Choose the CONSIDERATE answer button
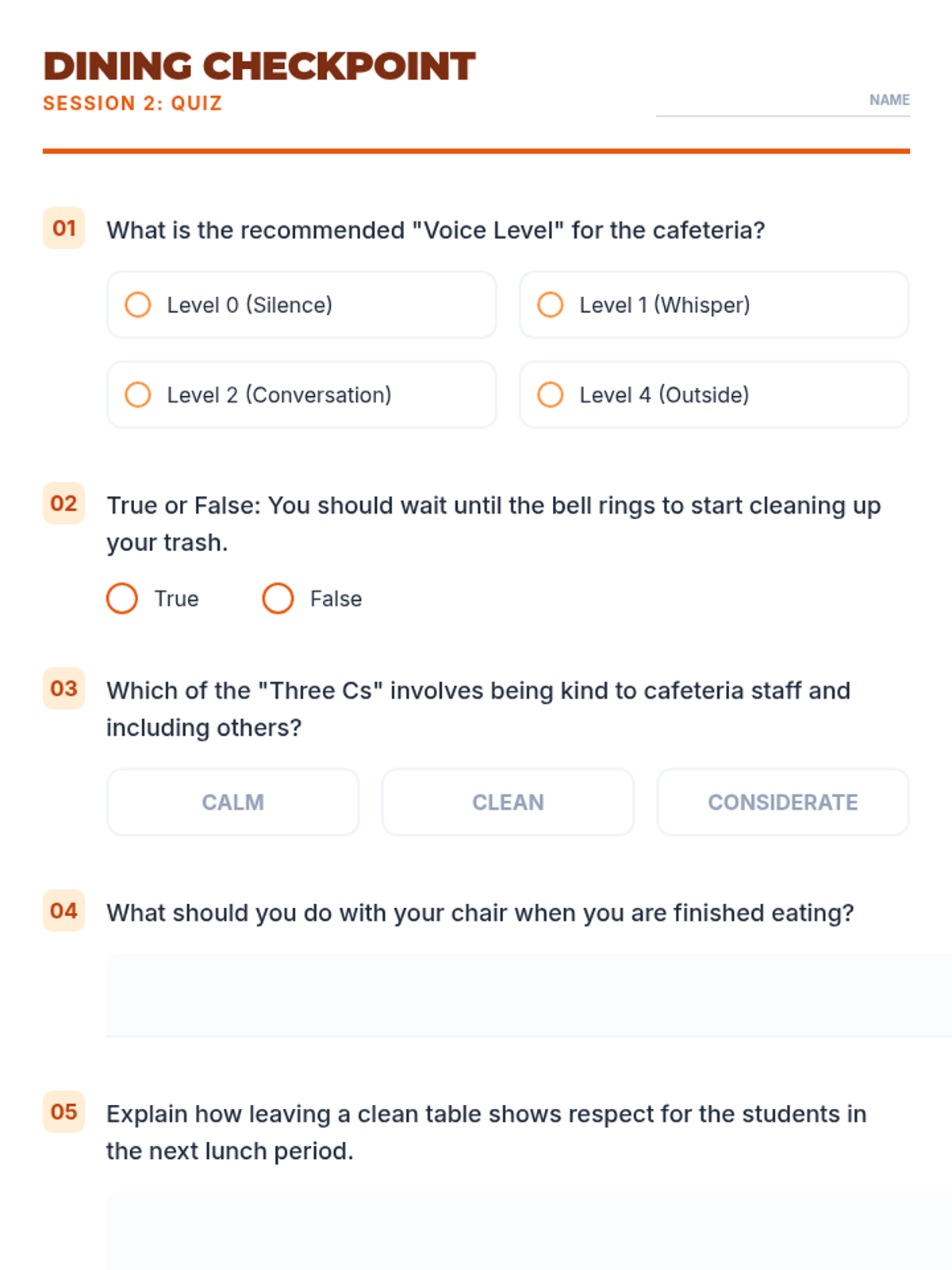The width and height of the screenshot is (952, 1270). pyautogui.click(x=783, y=802)
